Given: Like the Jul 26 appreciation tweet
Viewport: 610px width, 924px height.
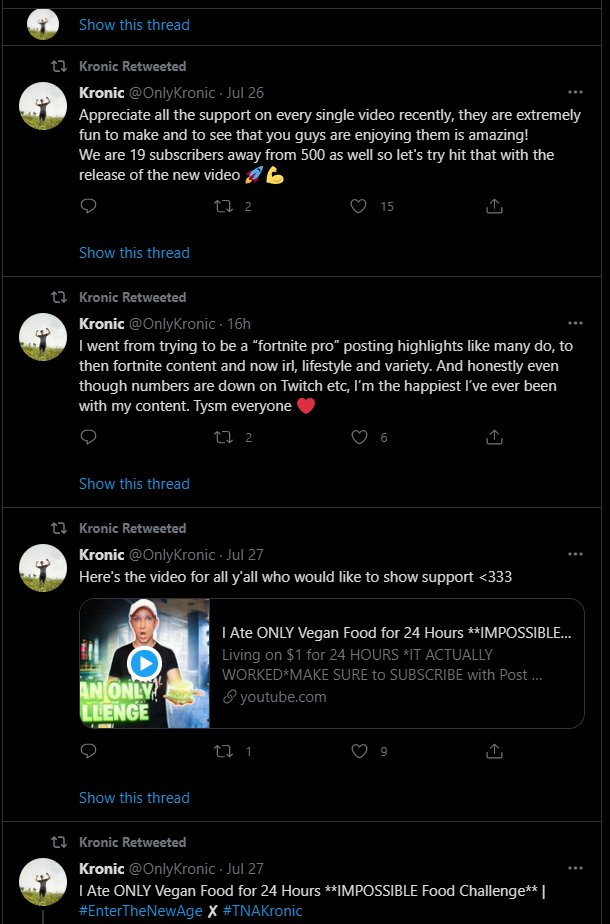Looking at the screenshot, I should point(359,207).
